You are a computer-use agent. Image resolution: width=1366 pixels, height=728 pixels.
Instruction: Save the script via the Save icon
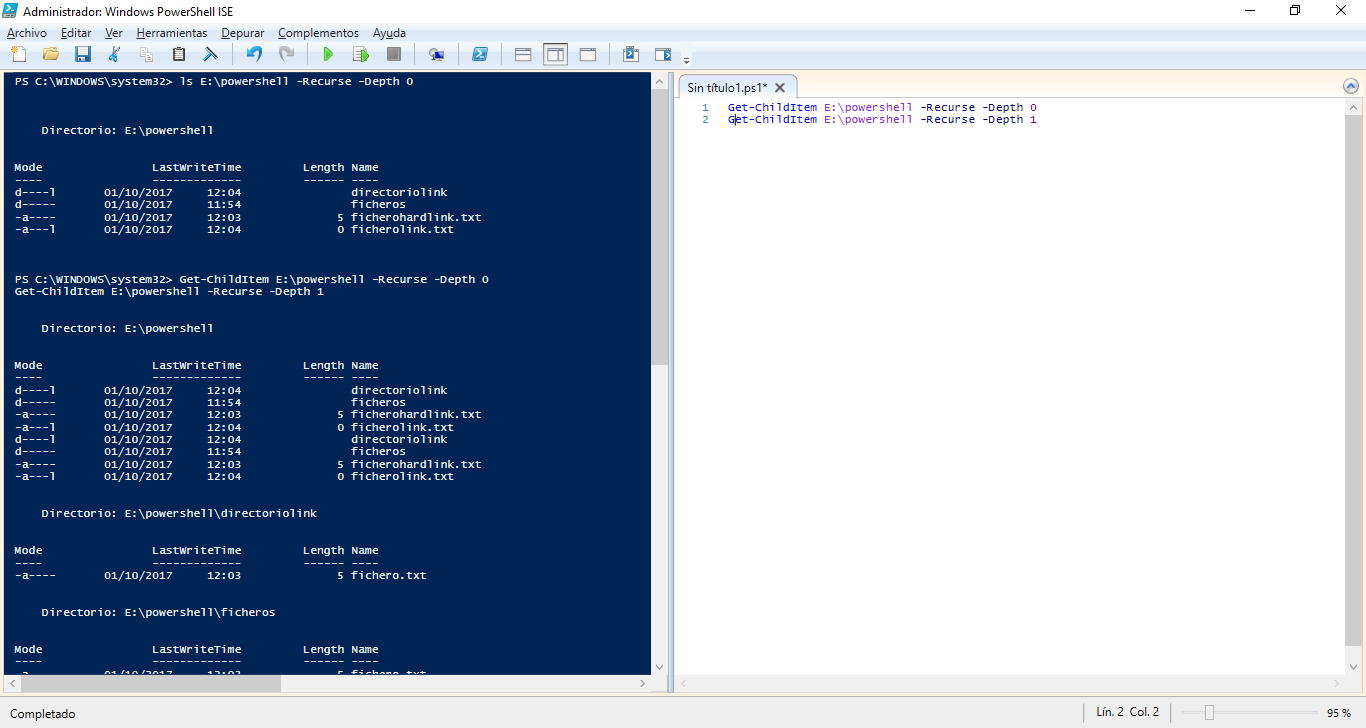point(83,55)
